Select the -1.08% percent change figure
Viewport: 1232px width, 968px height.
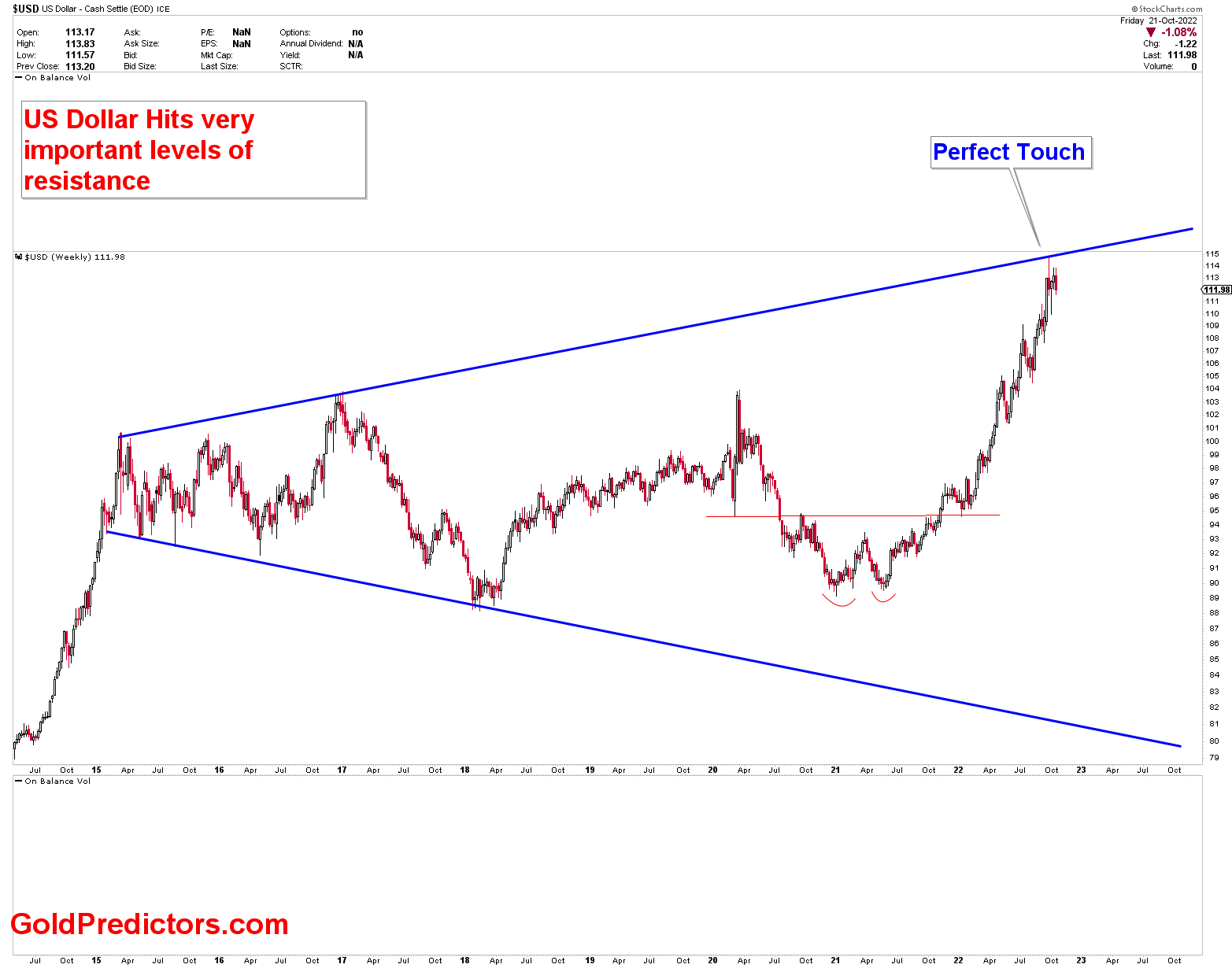tap(1179, 32)
